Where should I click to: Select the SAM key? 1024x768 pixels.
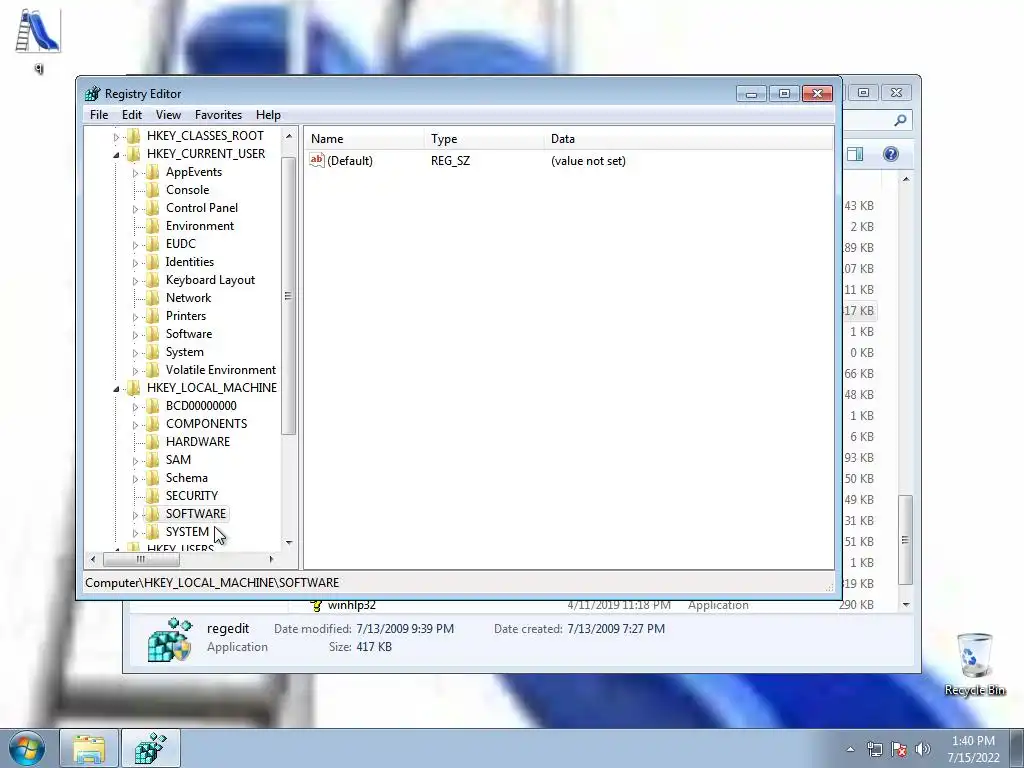click(178, 460)
